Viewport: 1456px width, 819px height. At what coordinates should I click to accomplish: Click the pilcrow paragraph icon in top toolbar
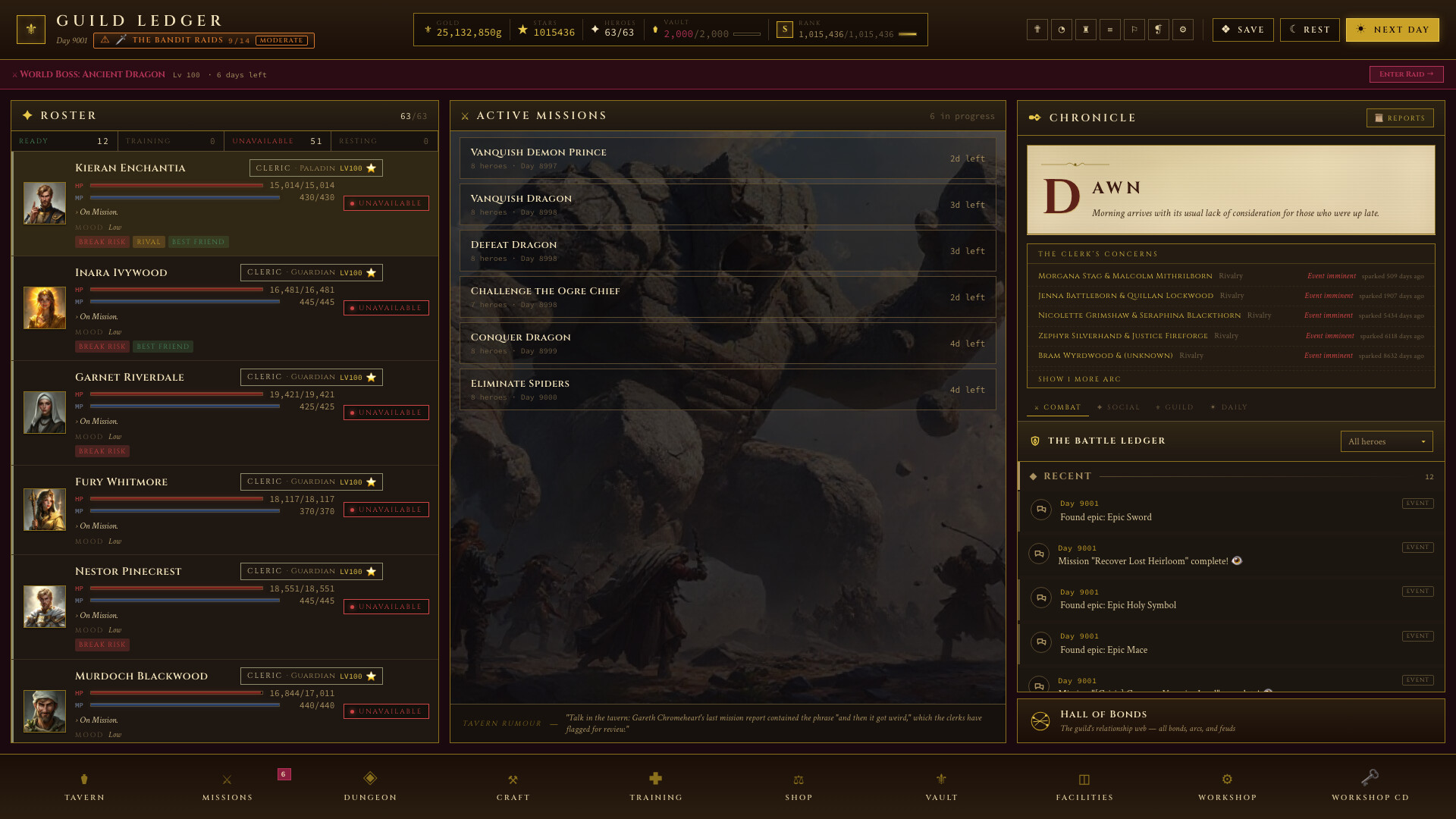point(1159,30)
